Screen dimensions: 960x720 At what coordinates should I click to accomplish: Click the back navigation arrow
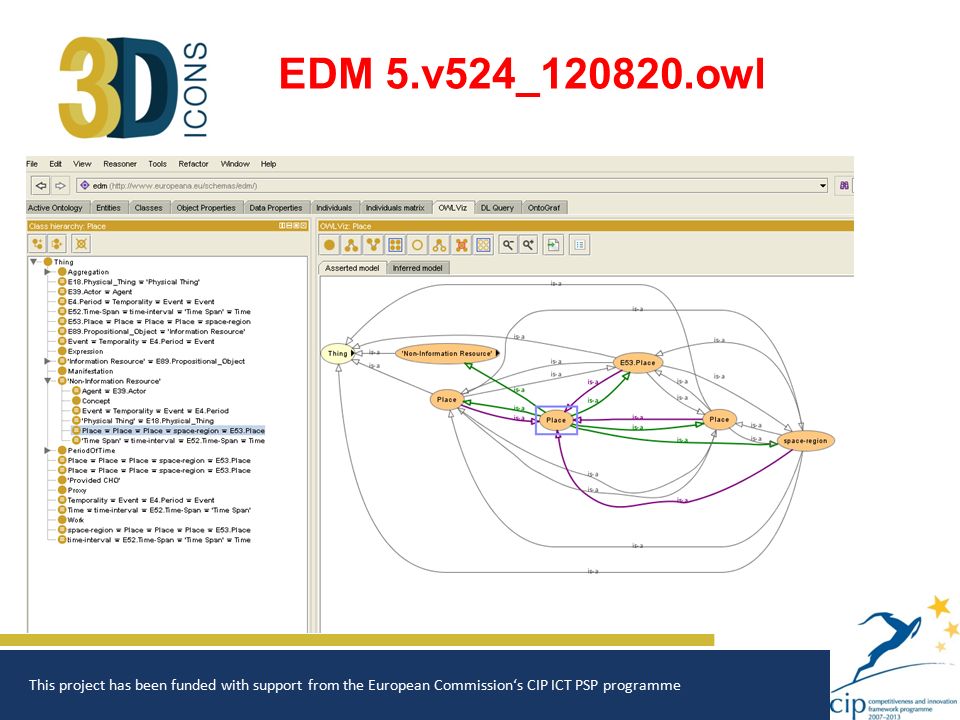pos(41,186)
